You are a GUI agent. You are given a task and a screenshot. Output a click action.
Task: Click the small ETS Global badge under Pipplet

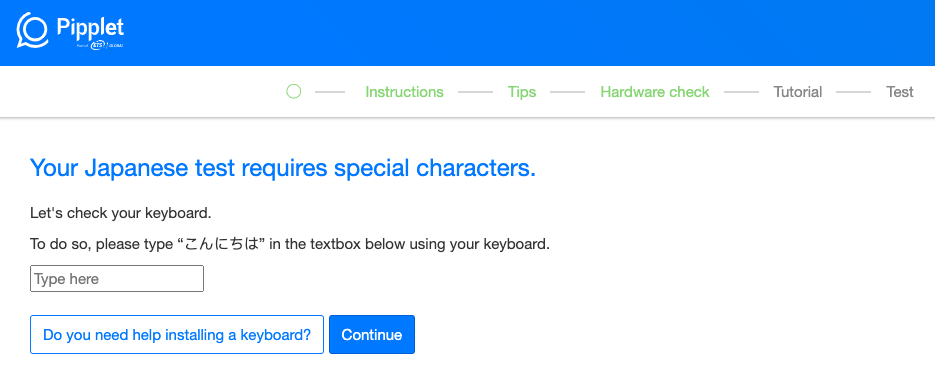100,45
